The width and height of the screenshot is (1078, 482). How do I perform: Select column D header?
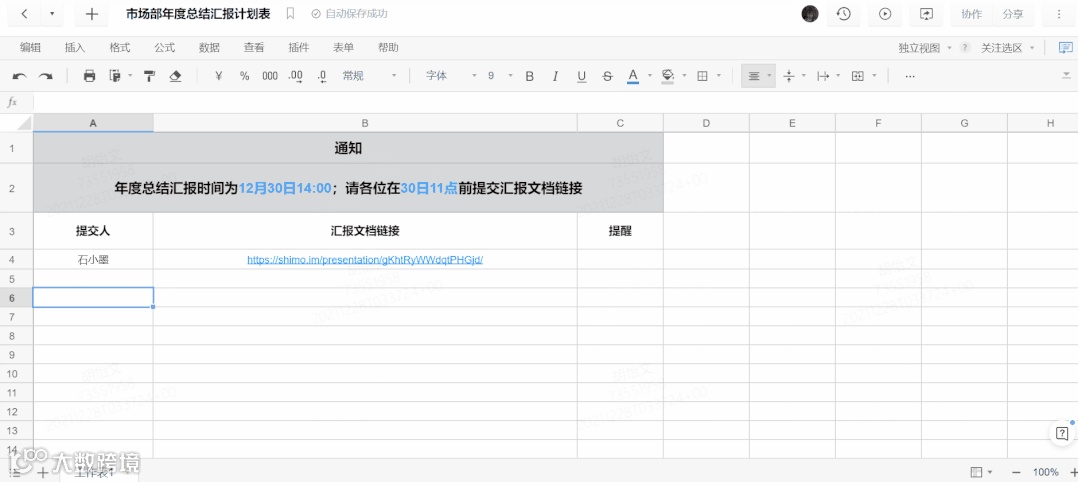click(706, 123)
